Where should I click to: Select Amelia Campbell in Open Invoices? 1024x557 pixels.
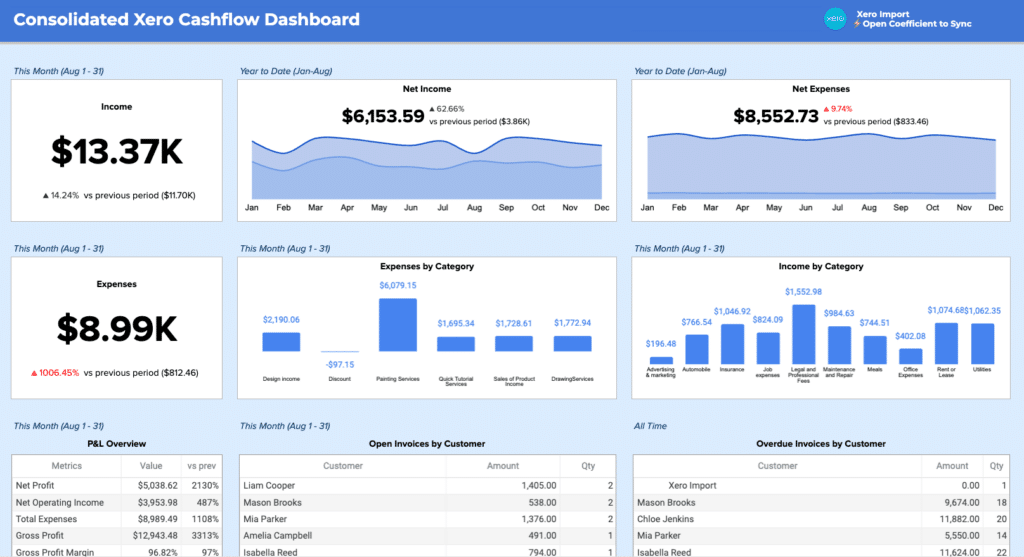278,535
